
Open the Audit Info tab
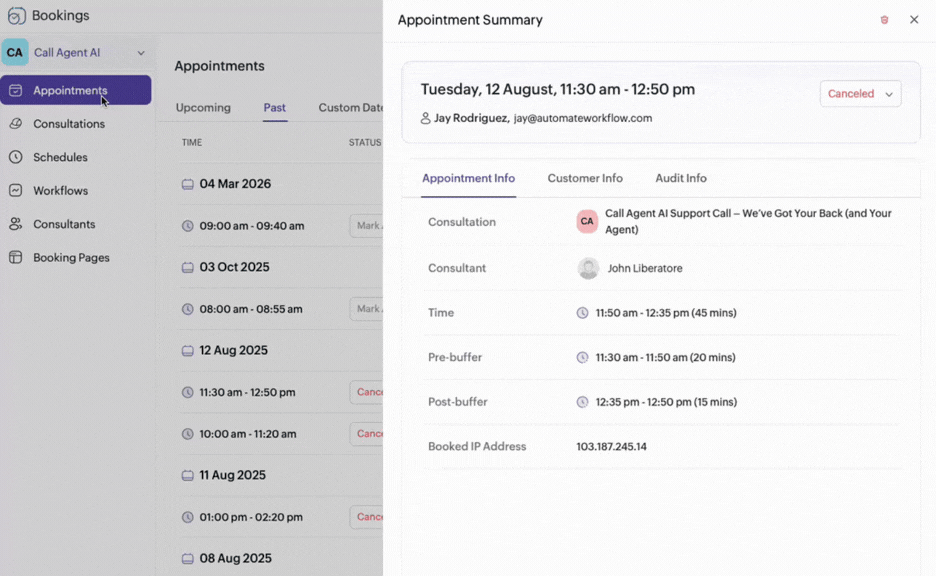(680, 178)
